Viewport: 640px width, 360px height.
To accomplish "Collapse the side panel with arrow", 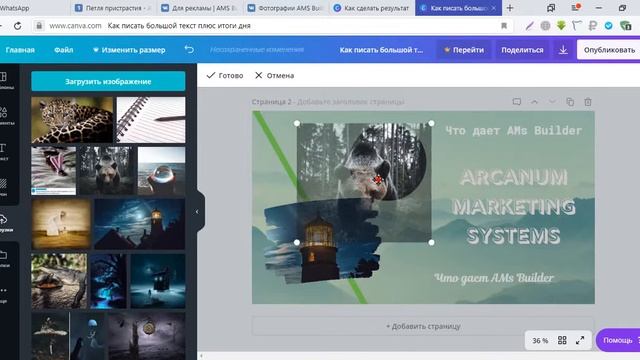I will (197, 211).
